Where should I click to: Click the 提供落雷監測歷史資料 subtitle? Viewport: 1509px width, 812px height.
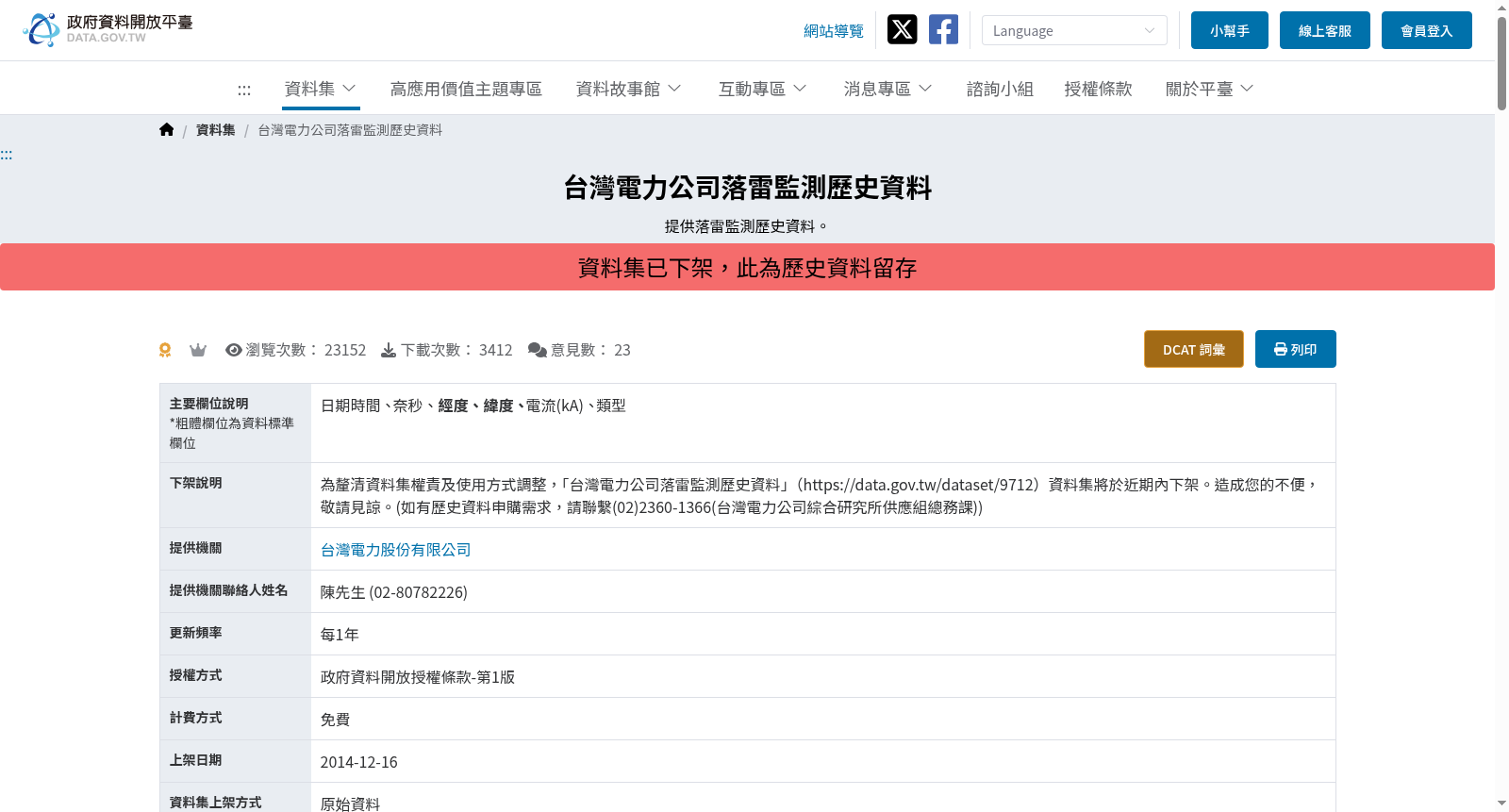coord(746,226)
